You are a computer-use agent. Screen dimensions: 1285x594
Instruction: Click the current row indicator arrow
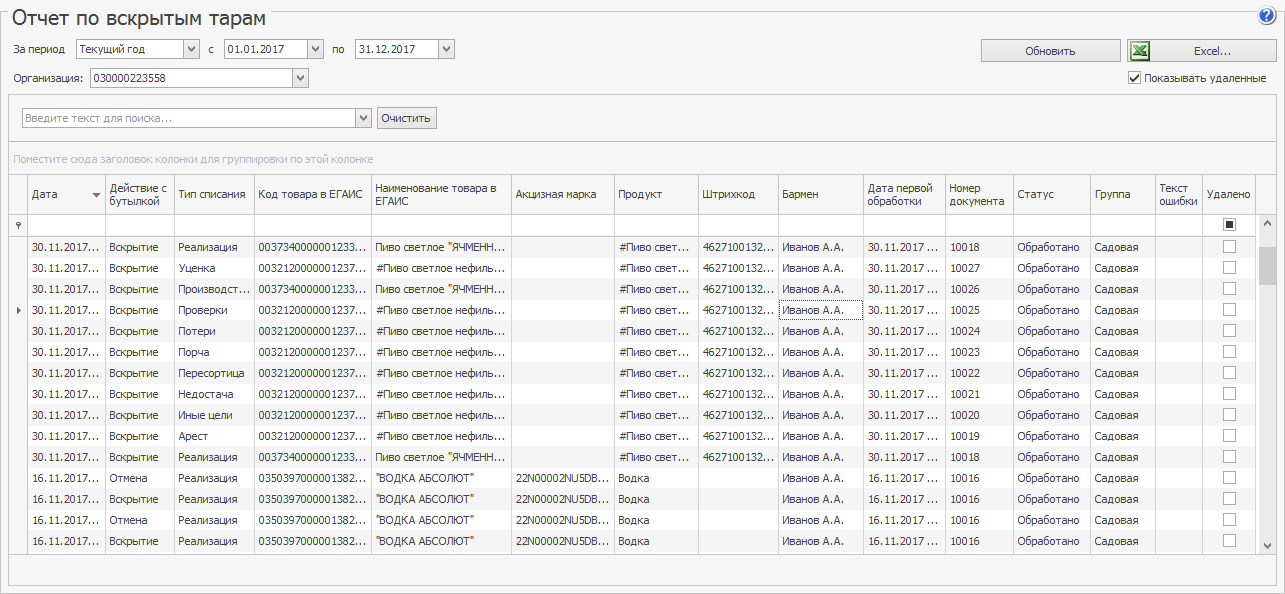tap(17, 311)
